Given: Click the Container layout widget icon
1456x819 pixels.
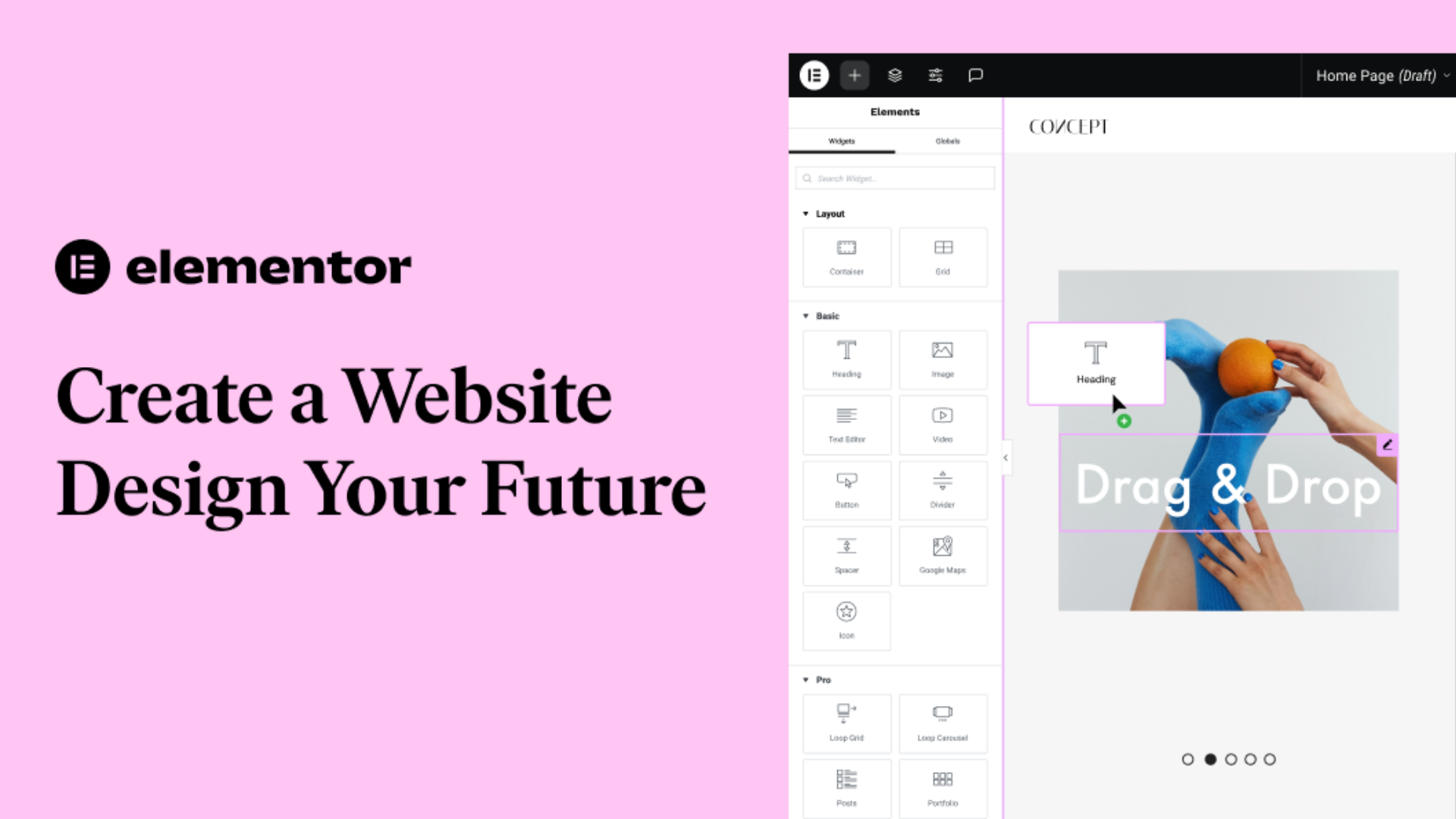Looking at the screenshot, I should [x=846, y=255].
